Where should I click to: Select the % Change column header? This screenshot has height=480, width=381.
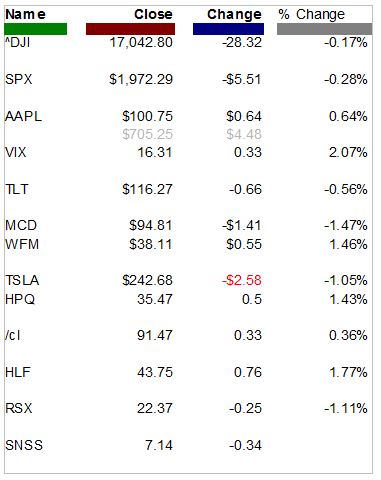coord(311,15)
